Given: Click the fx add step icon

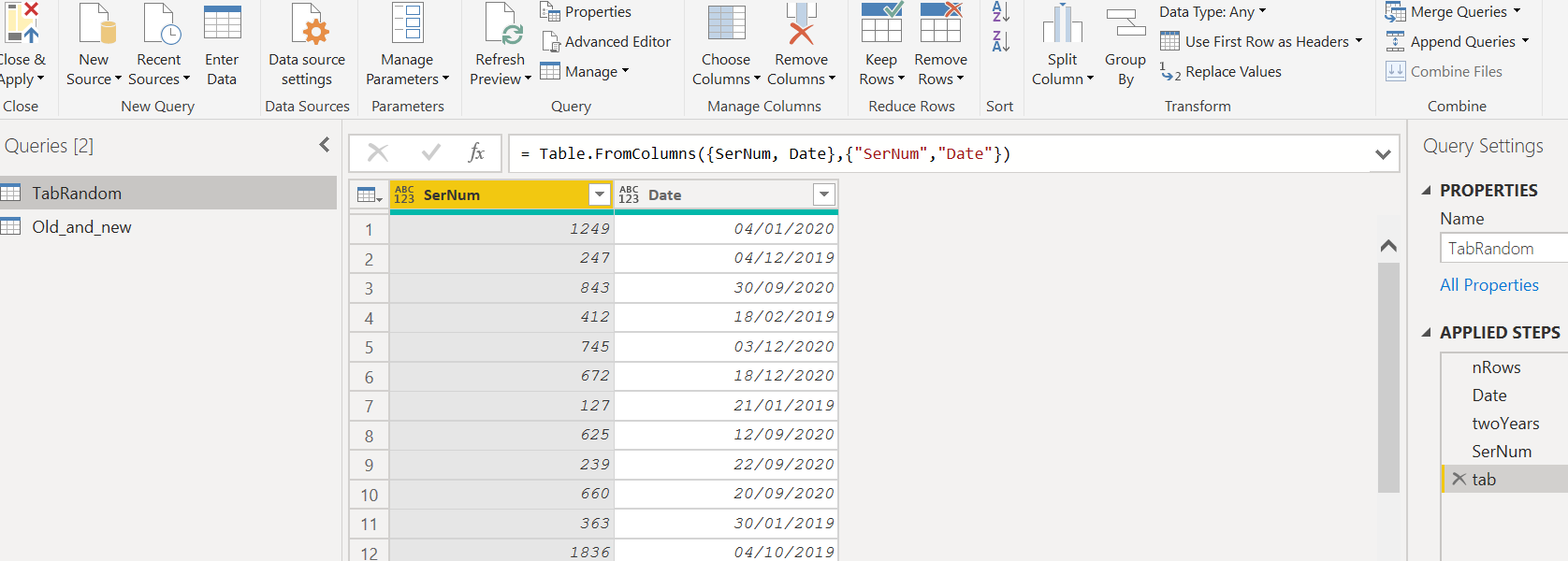Looking at the screenshot, I should coord(476,152).
